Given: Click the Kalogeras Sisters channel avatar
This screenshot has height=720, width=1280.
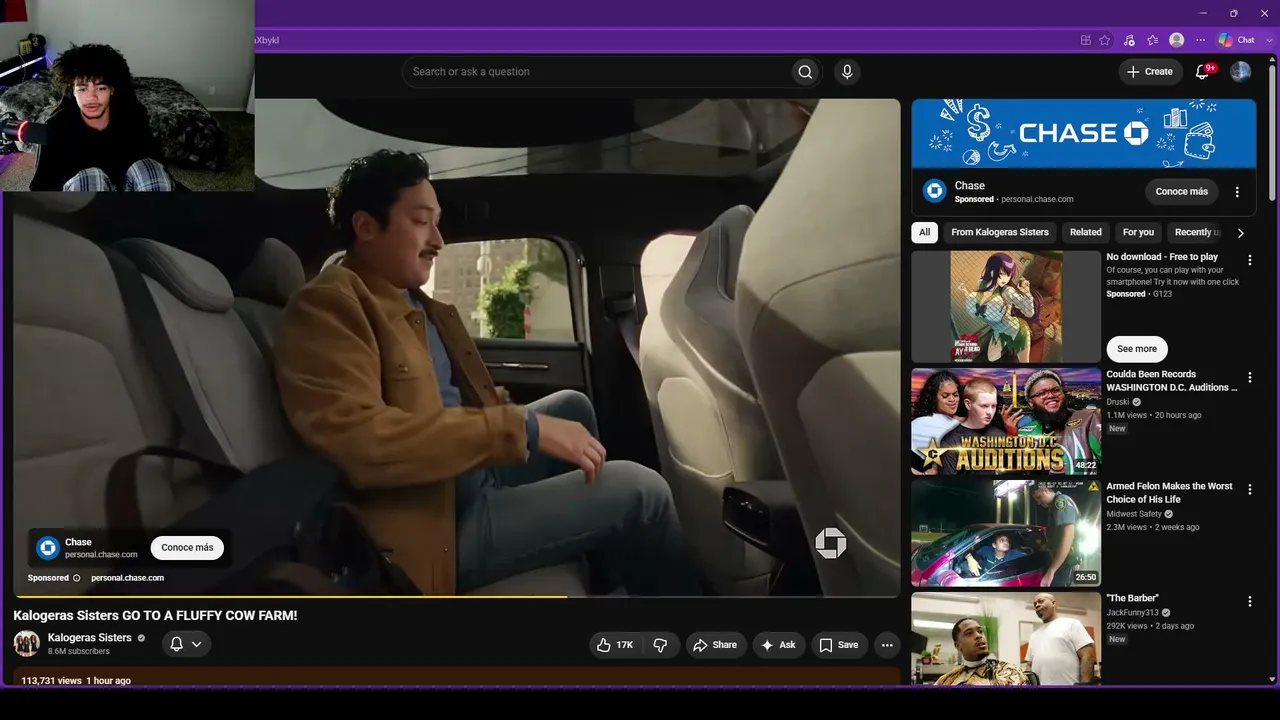Looking at the screenshot, I should pos(27,643).
